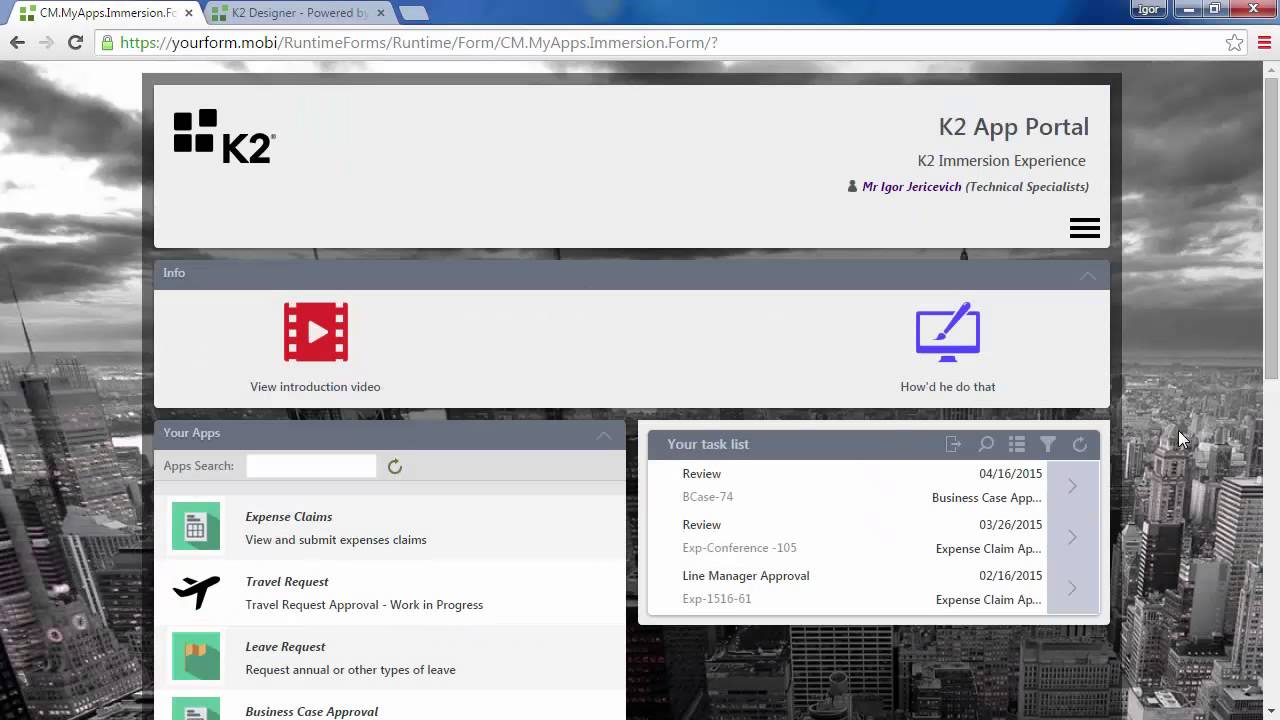Screen dimensions: 1280x720
Task: Go back in the browser
Action: point(17,42)
